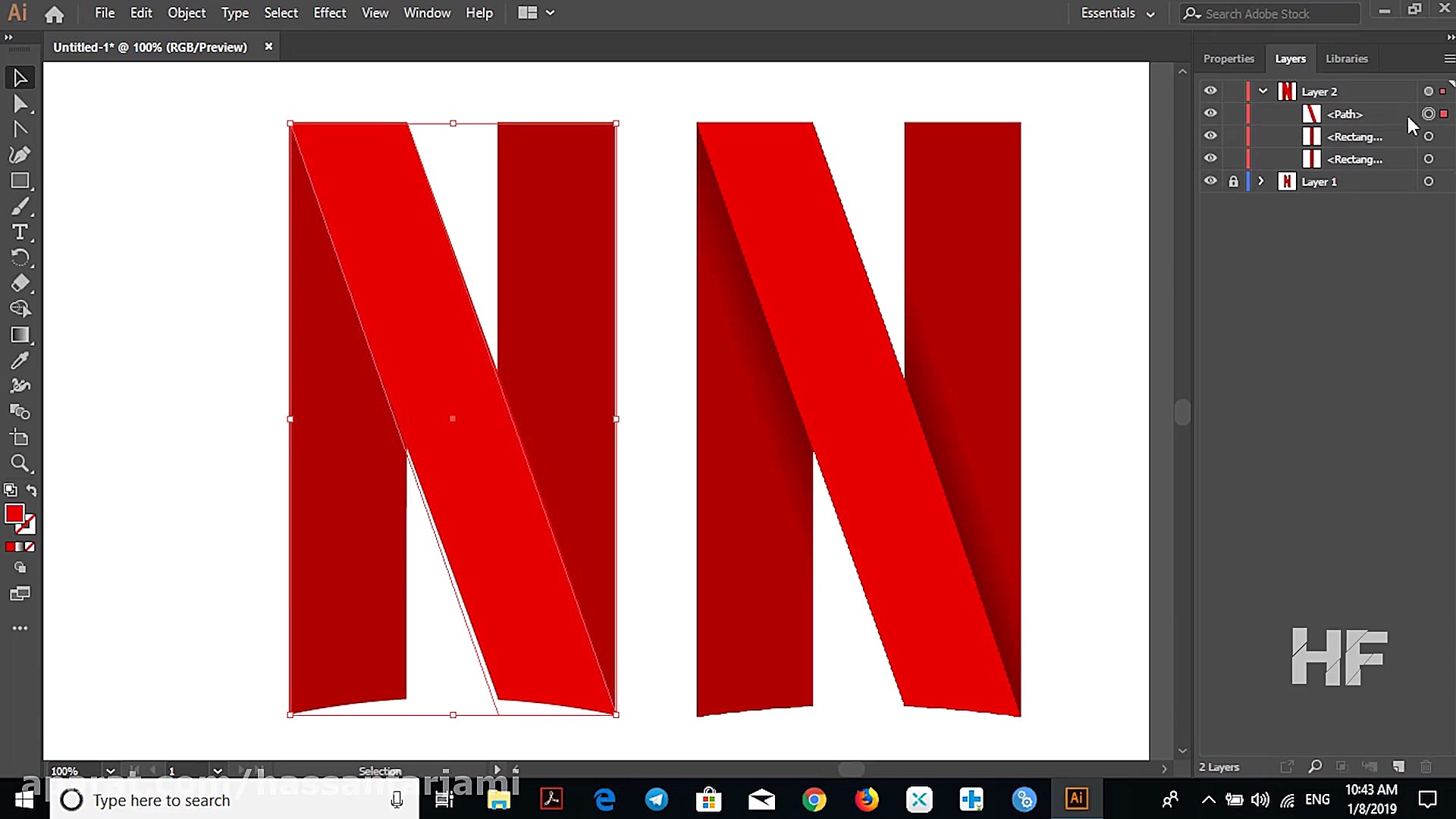Switch to the Properties tab

pyautogui.click(x=1228, y=58)
